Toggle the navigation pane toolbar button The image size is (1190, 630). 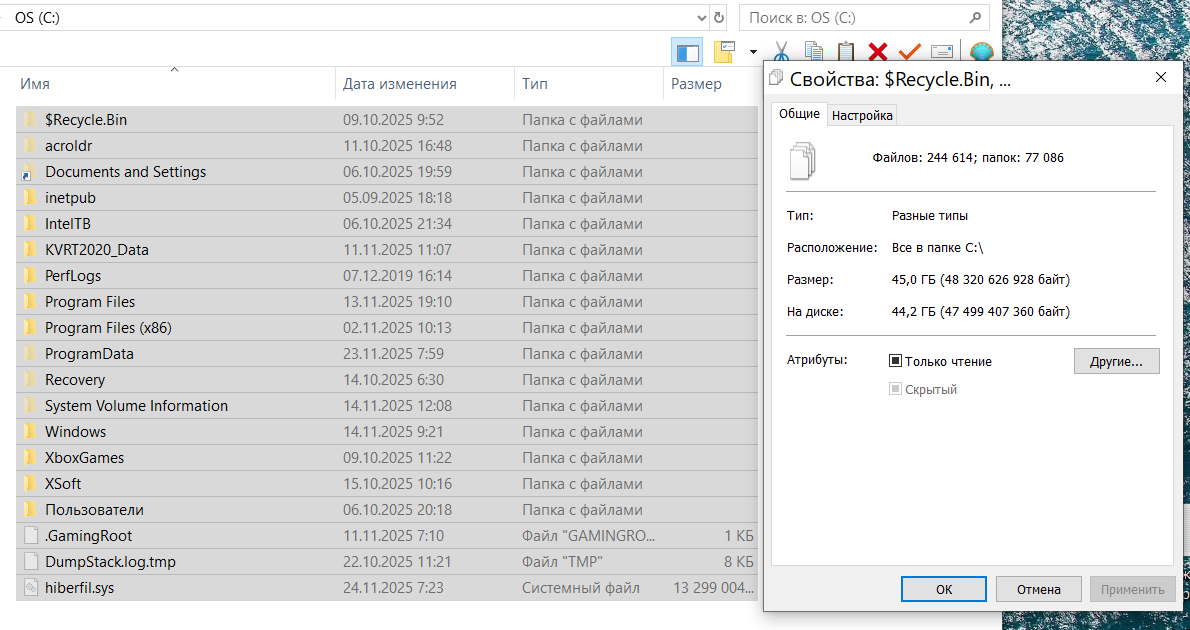(x=687, y=52)
